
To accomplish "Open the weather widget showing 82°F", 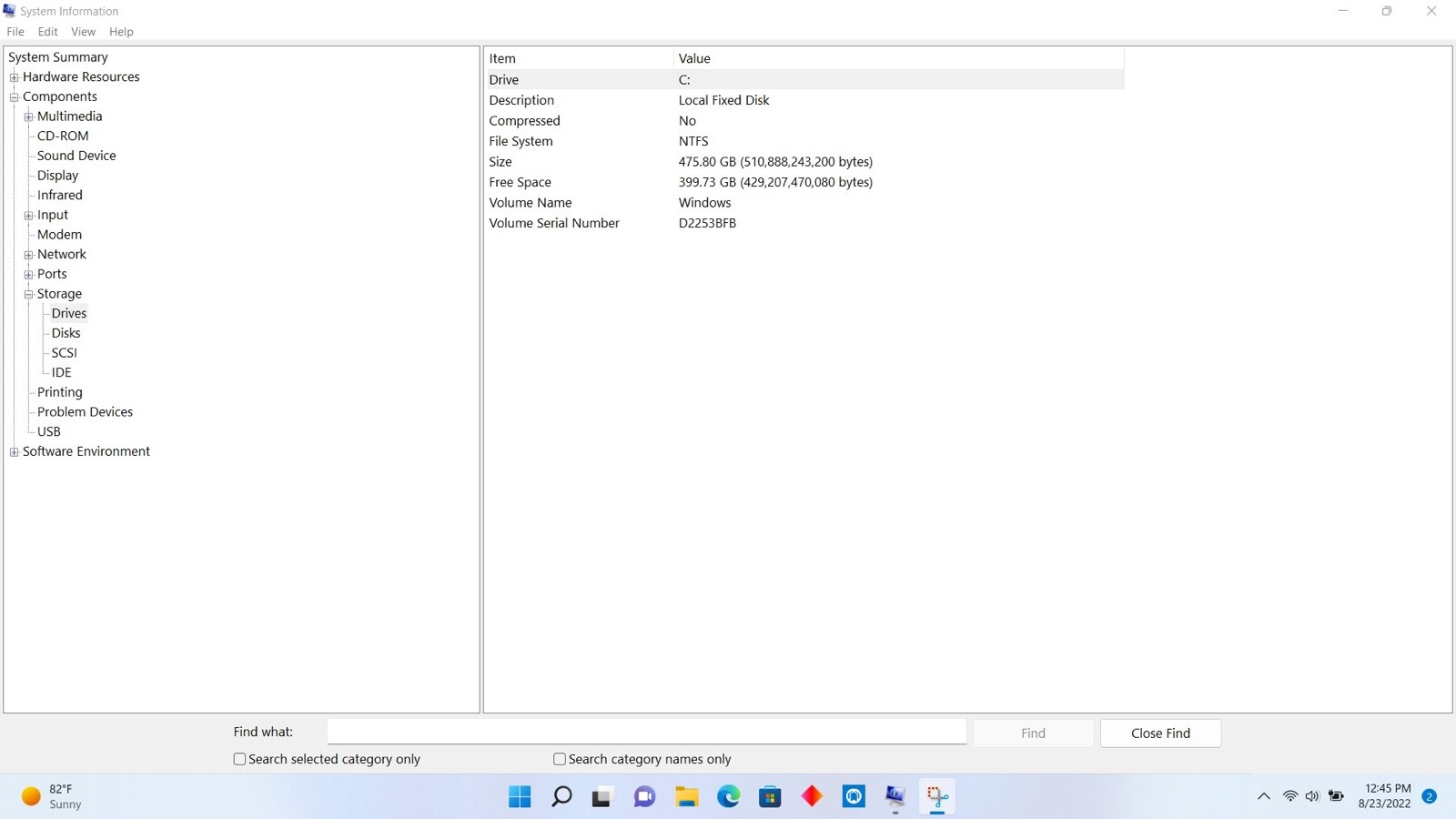I will click(52, 796).
